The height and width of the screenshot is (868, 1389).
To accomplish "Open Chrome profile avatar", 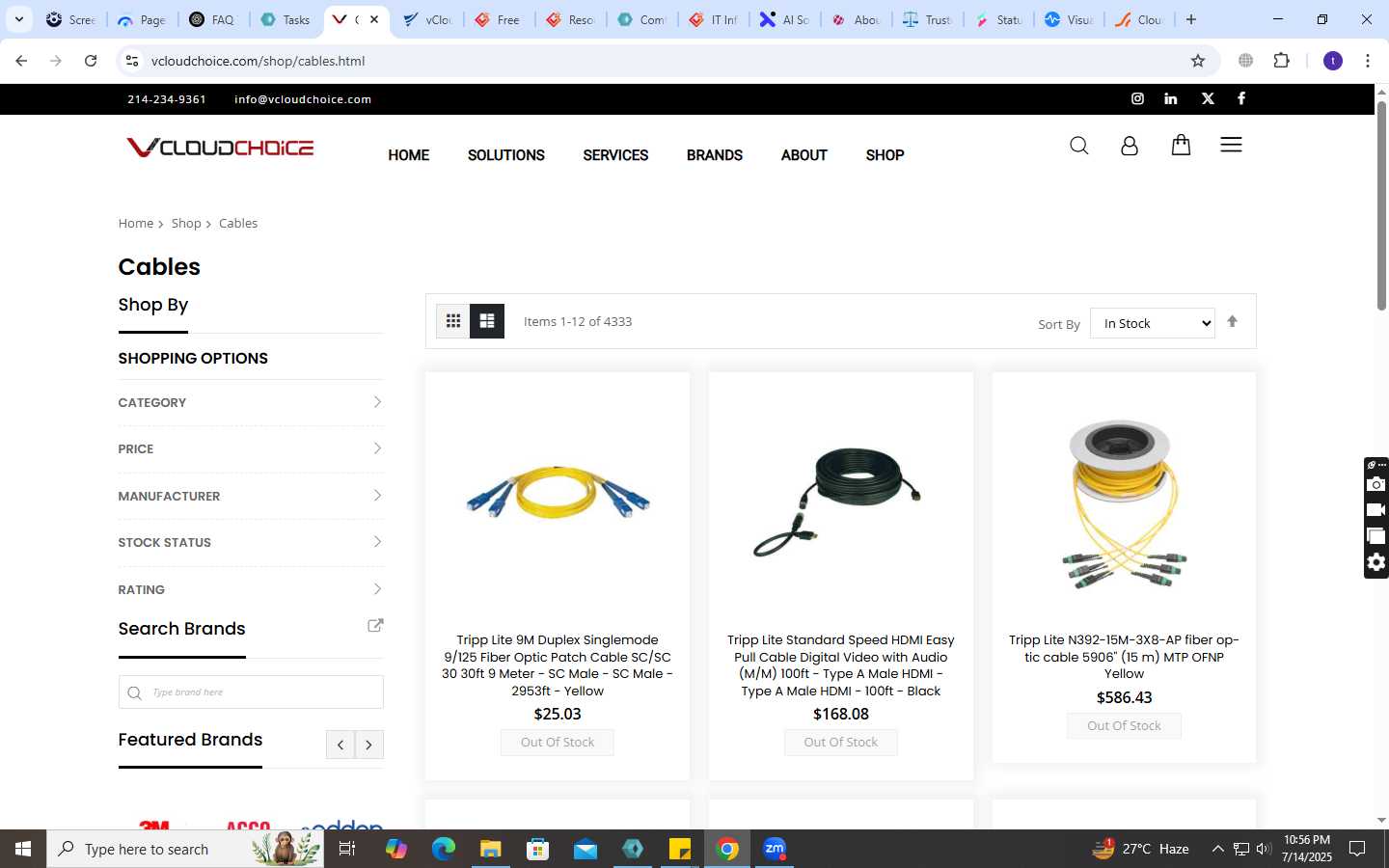I will click(x=1333, y=61).
